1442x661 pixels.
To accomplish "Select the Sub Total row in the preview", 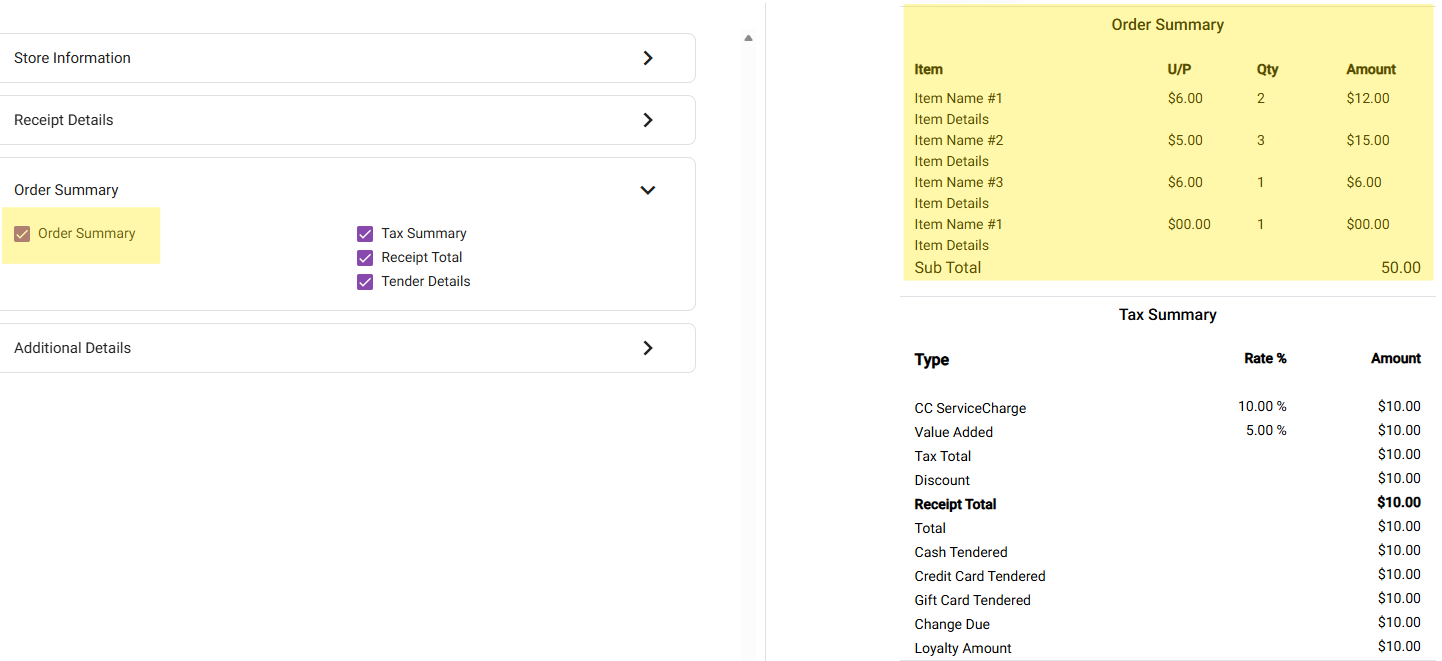I will coord(948,268).
